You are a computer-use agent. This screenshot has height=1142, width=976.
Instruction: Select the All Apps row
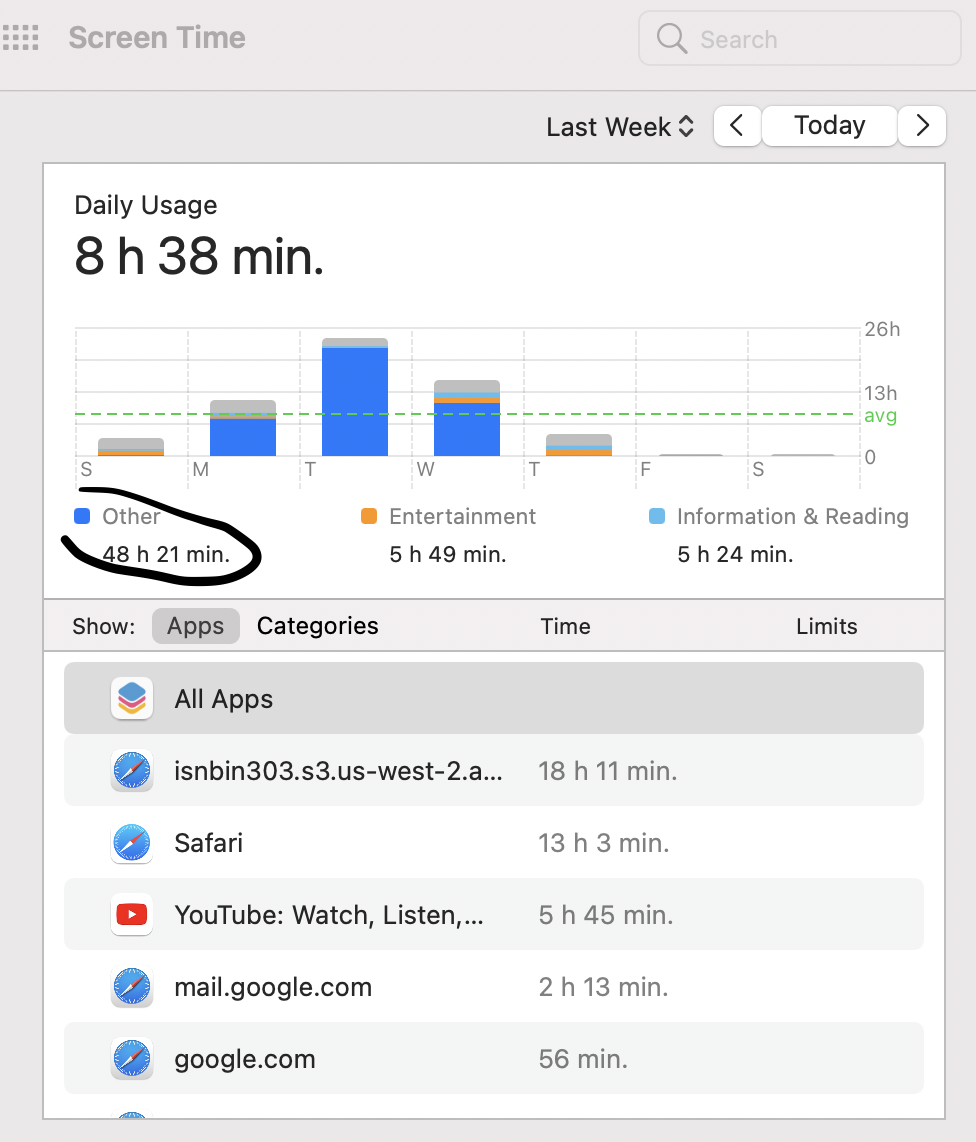point(494,698)
